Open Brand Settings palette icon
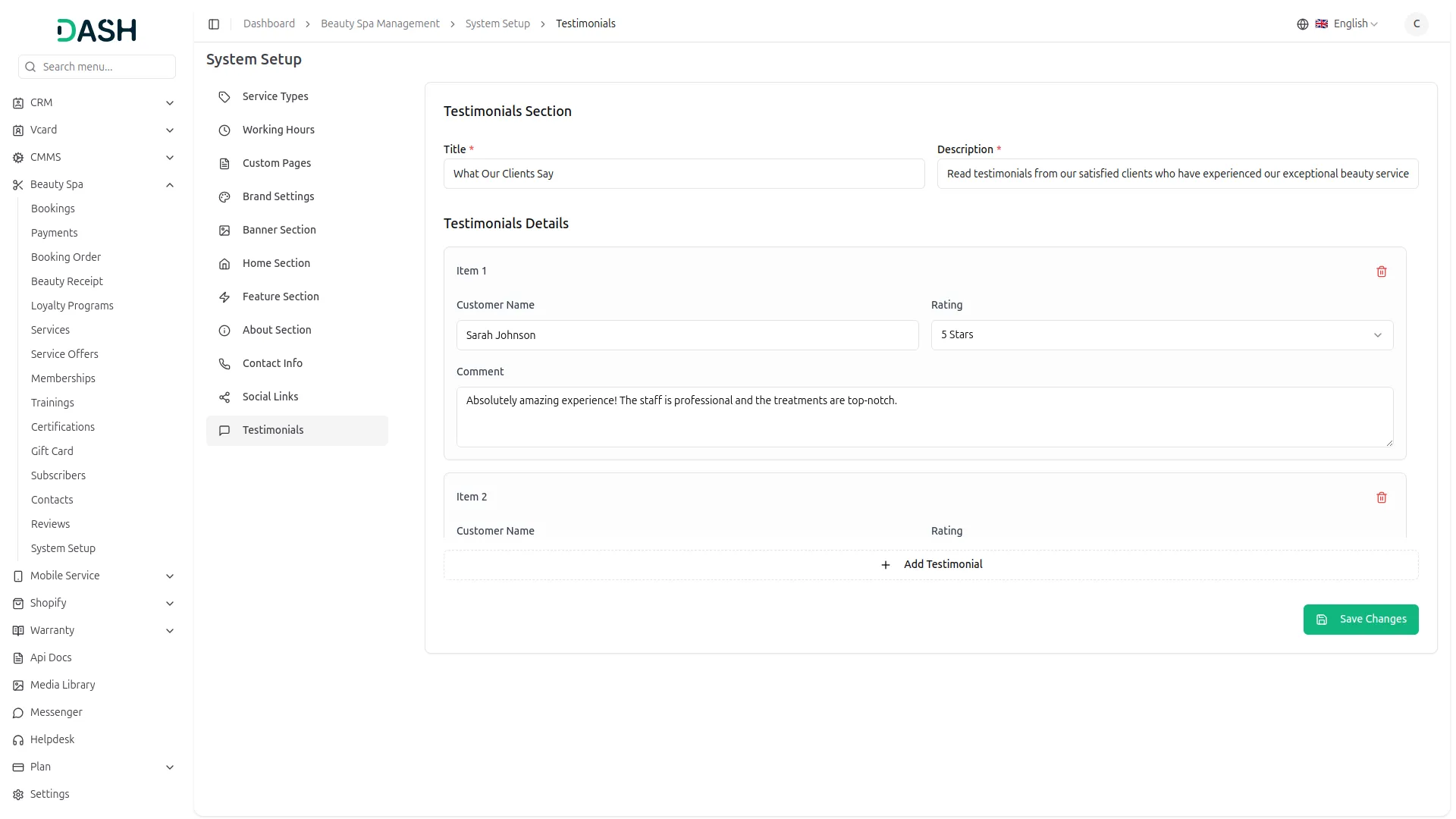Viewport: 1456px width, 819px height. (x=224, y=197)
